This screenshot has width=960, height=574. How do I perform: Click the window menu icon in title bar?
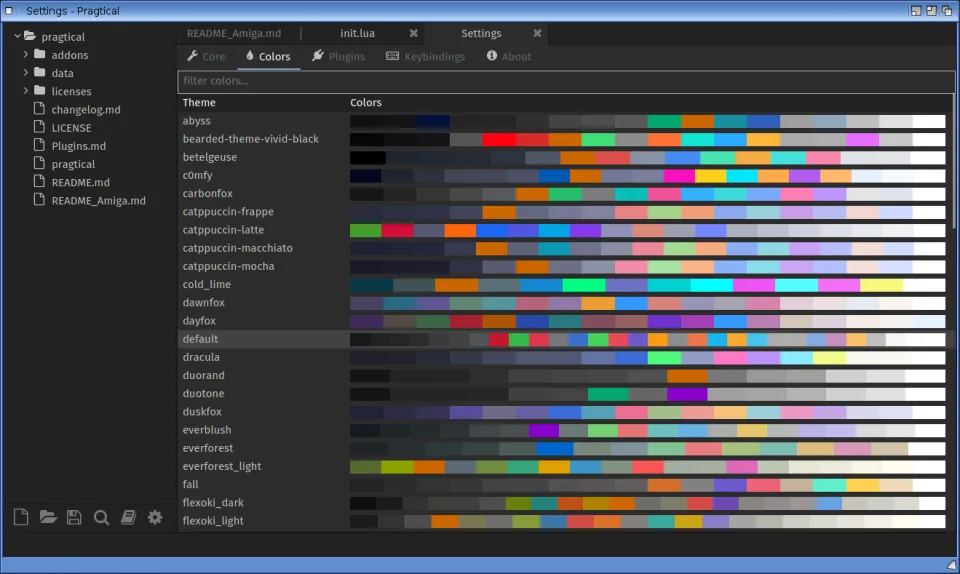pos(9,10)
